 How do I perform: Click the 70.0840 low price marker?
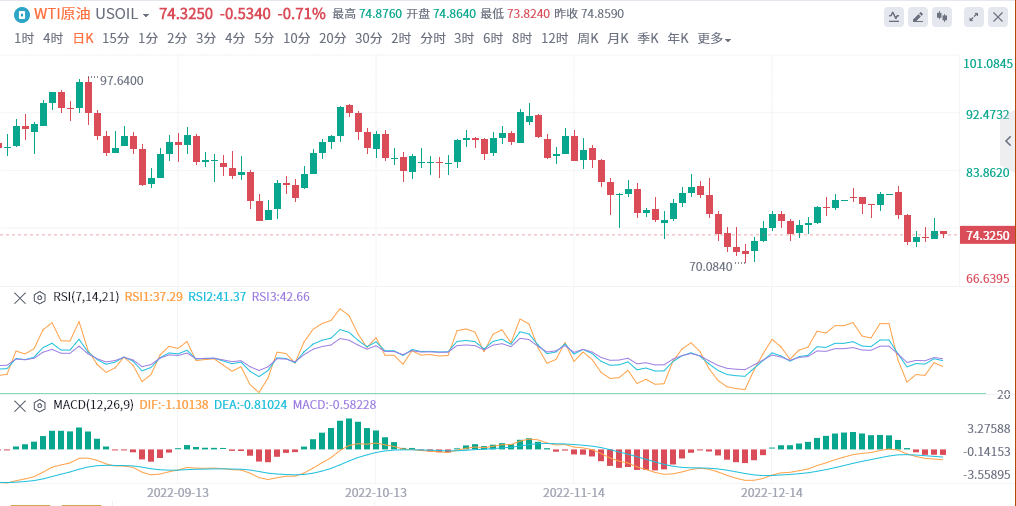(x=711, y=266)
